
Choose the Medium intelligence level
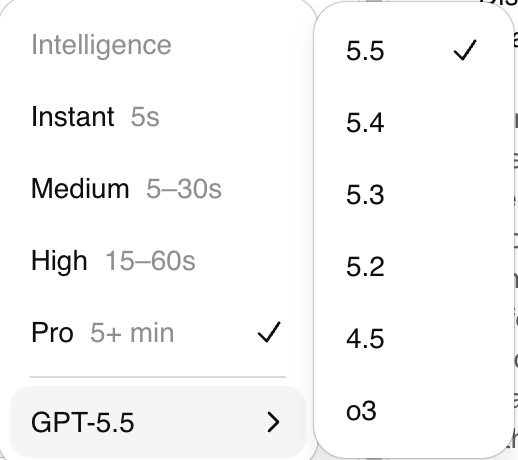[158, 189]
